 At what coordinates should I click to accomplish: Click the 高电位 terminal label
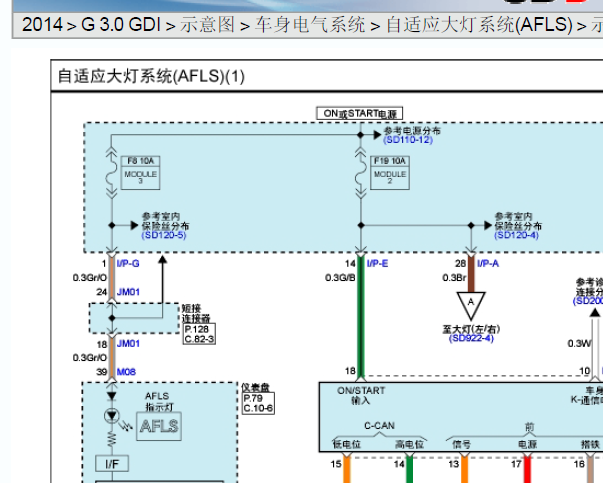(x=409, y=445)
